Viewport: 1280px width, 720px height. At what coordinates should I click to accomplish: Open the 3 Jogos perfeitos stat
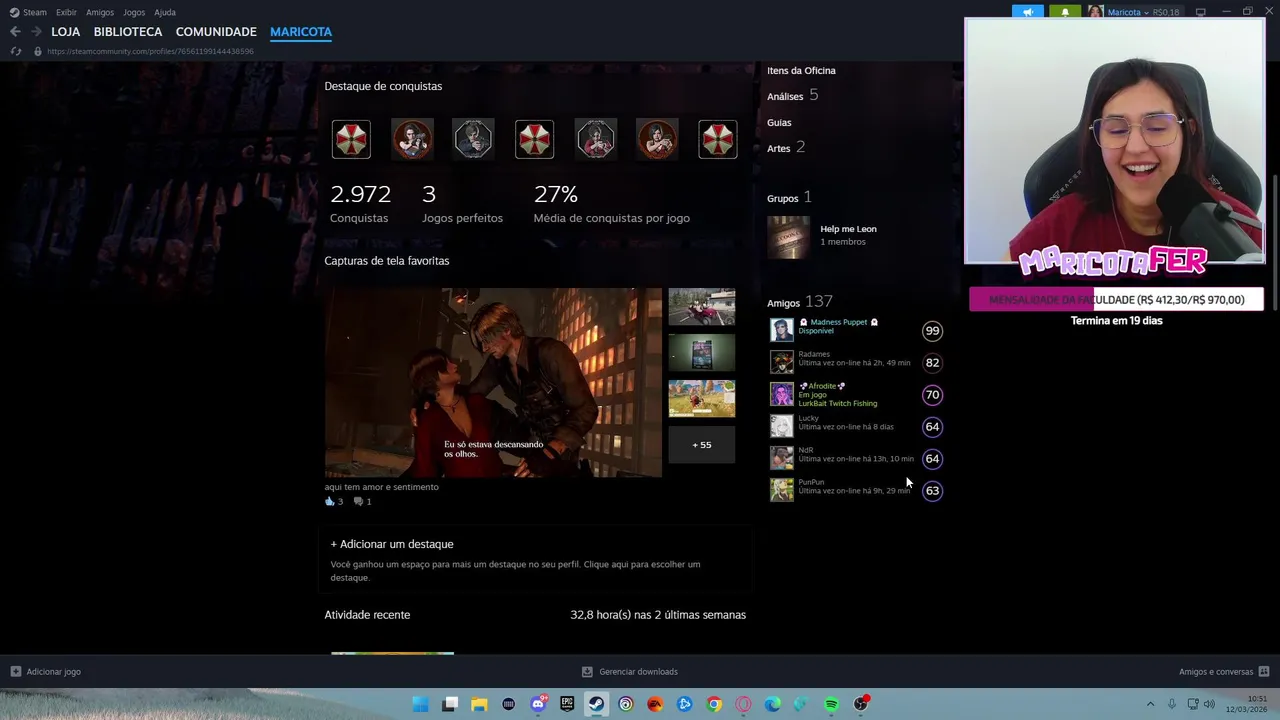462,203
